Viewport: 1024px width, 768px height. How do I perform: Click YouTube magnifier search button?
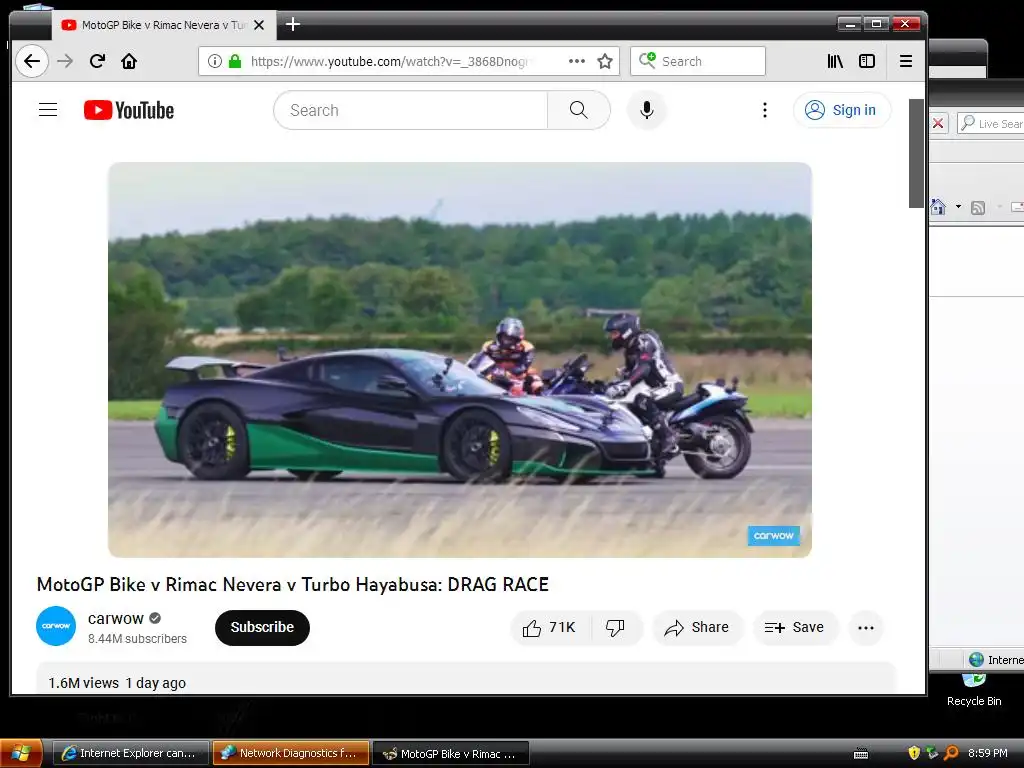[x=579, y=110]
